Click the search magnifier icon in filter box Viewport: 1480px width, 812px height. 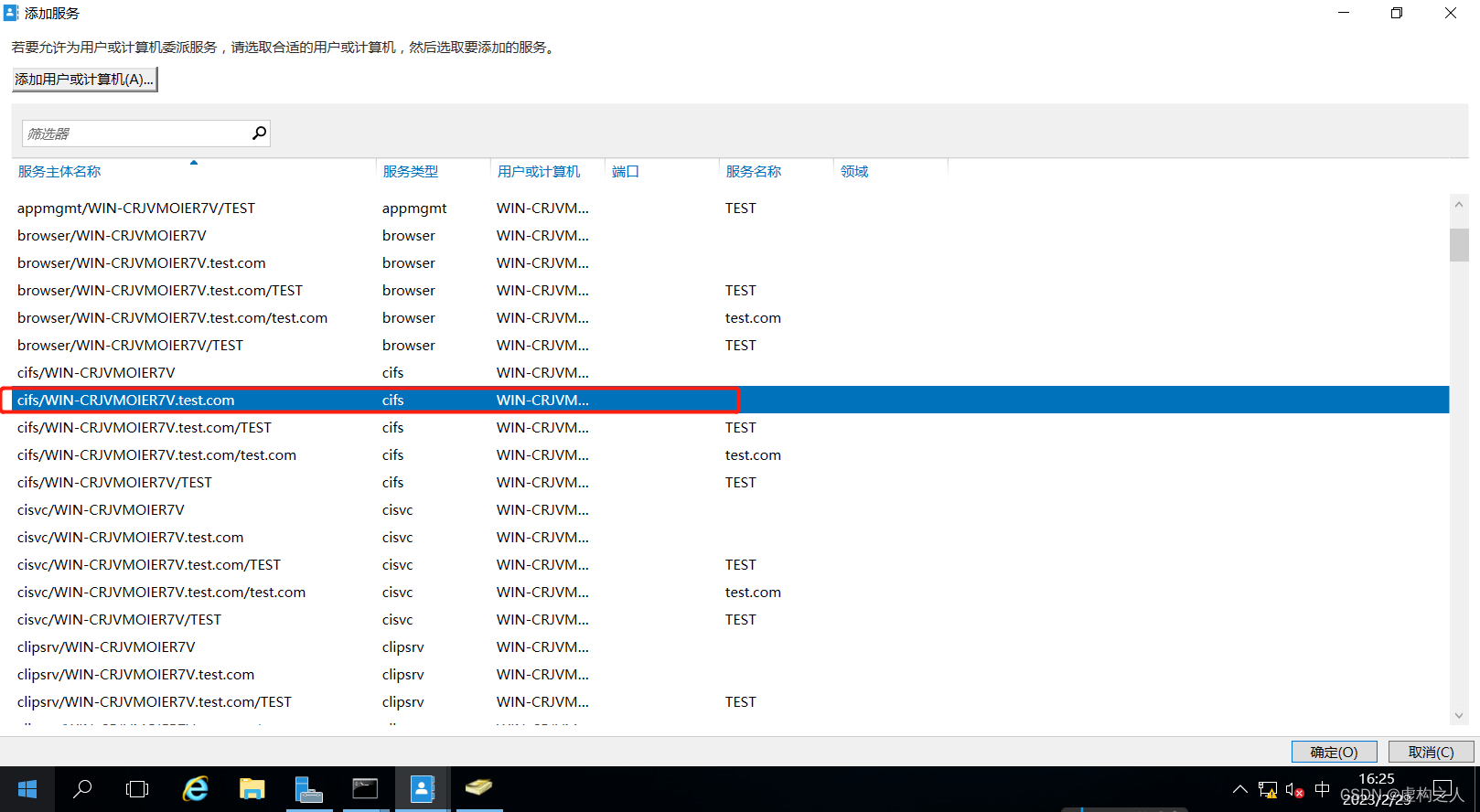(260, 134)
